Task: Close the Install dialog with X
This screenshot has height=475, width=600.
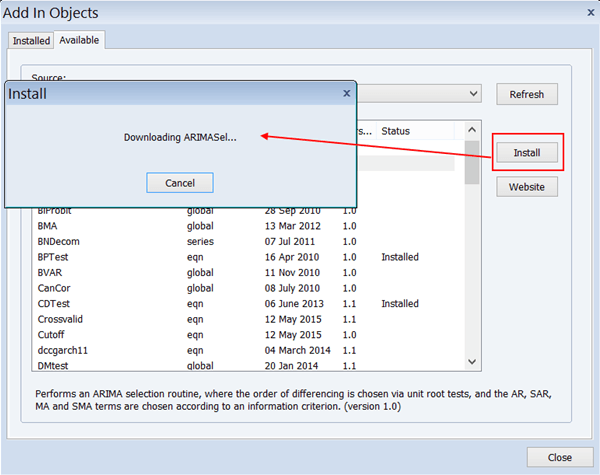Action: click(x=346, y=93)
